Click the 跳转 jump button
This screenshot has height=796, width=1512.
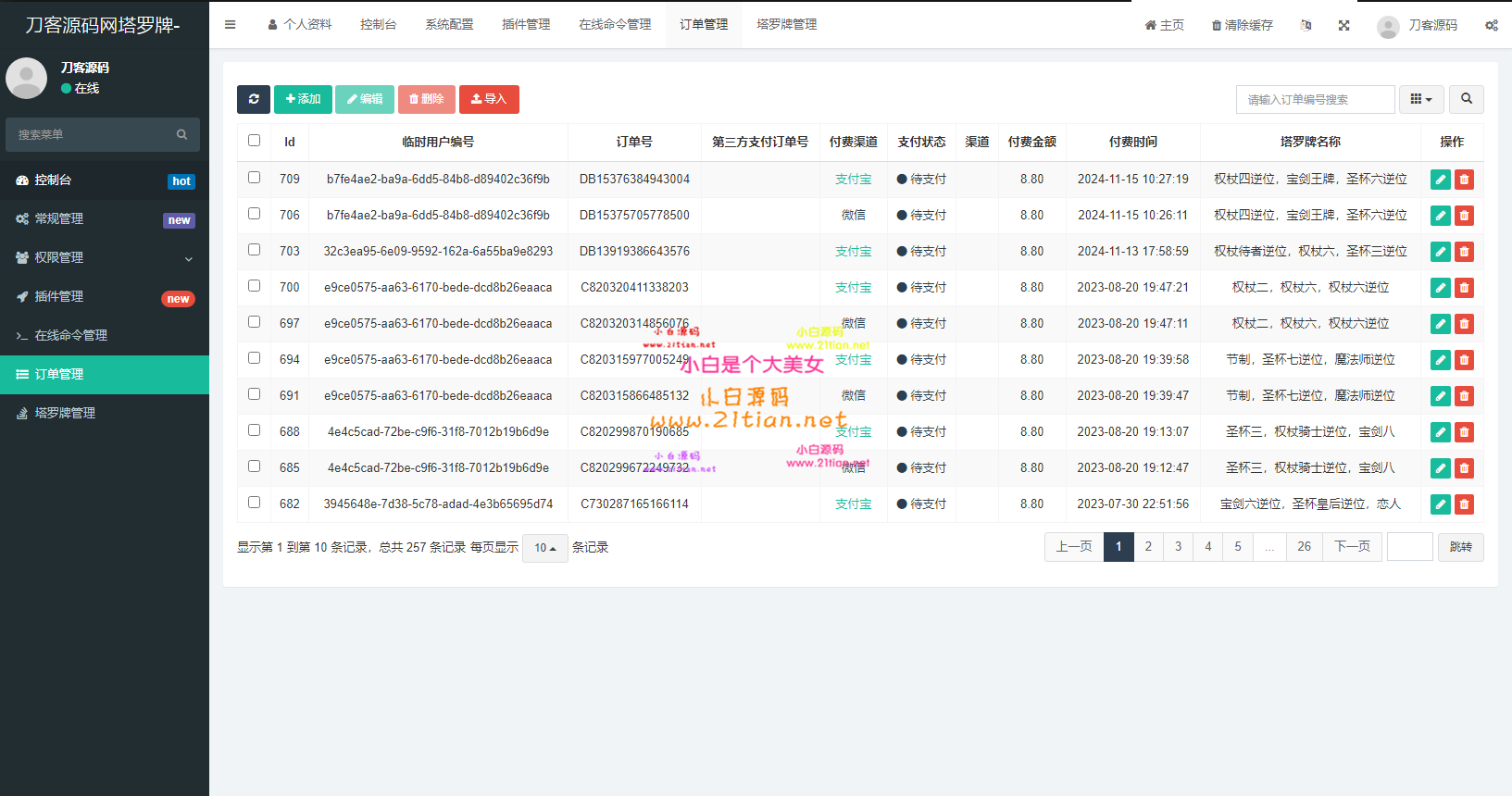click(1461, 547)
